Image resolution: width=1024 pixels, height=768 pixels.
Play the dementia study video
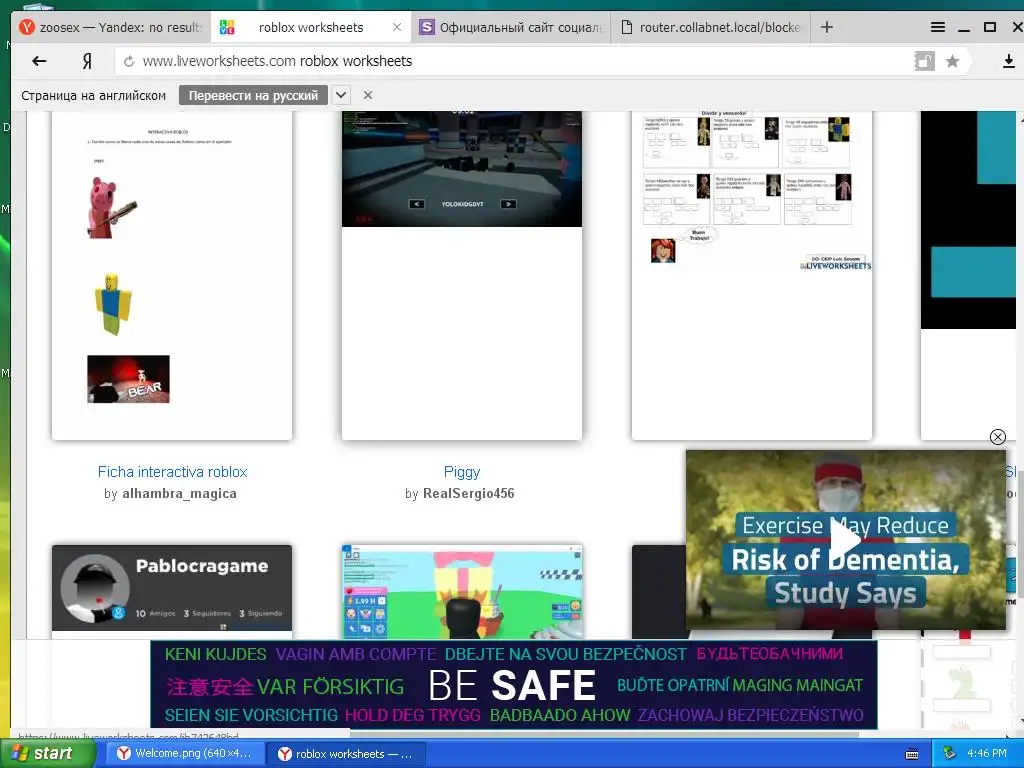pyautogui.click(x=845, y=540)
